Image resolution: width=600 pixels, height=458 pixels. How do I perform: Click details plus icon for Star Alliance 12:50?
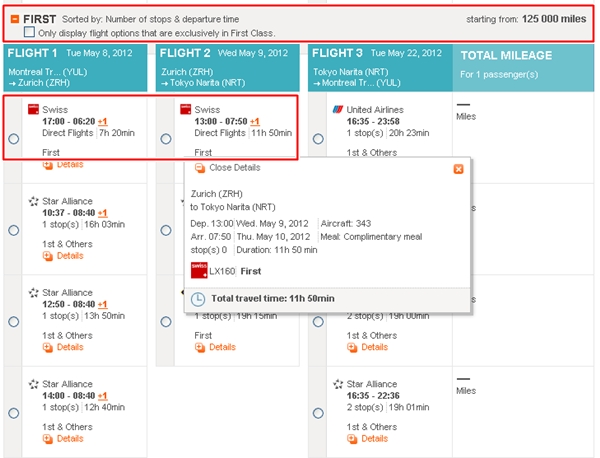tap(48, 347)
